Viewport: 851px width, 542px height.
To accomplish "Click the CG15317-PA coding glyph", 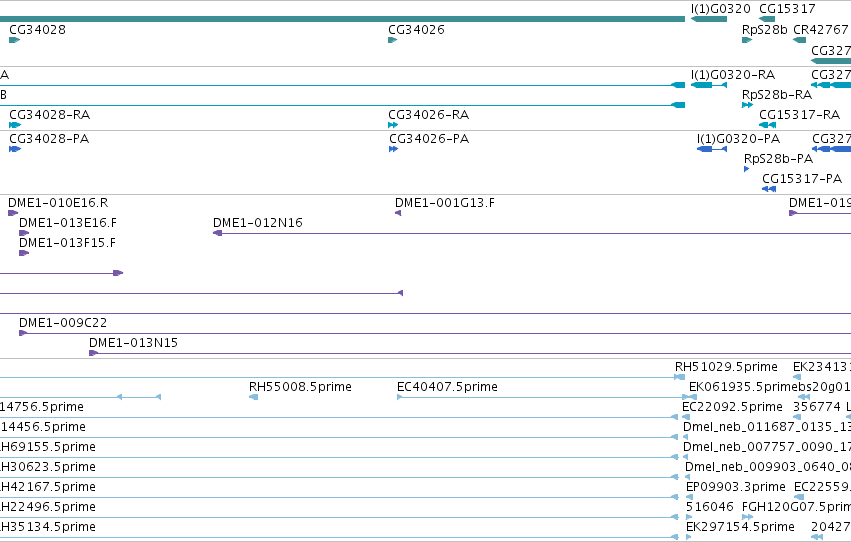I will point(769,189).
